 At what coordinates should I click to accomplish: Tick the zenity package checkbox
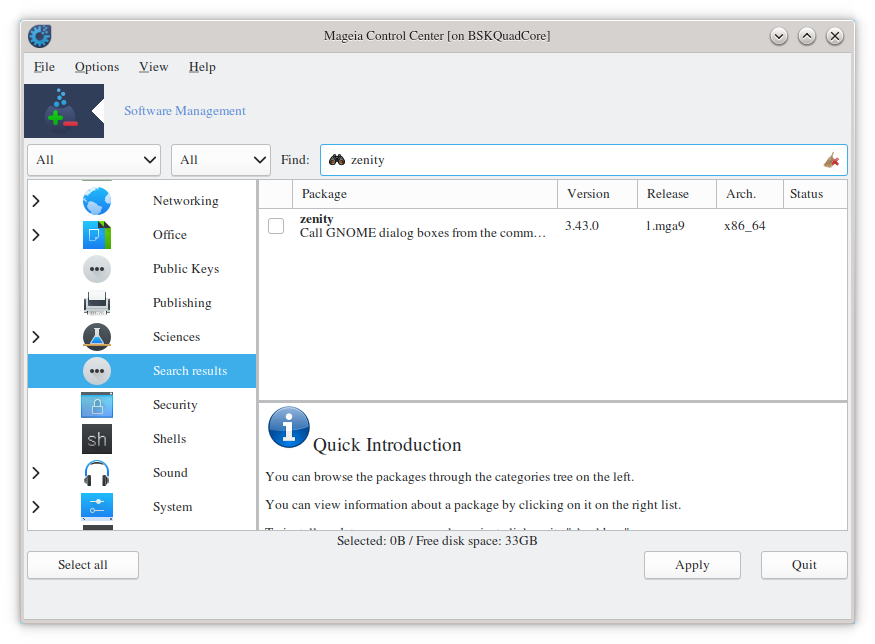pos(276,226)
